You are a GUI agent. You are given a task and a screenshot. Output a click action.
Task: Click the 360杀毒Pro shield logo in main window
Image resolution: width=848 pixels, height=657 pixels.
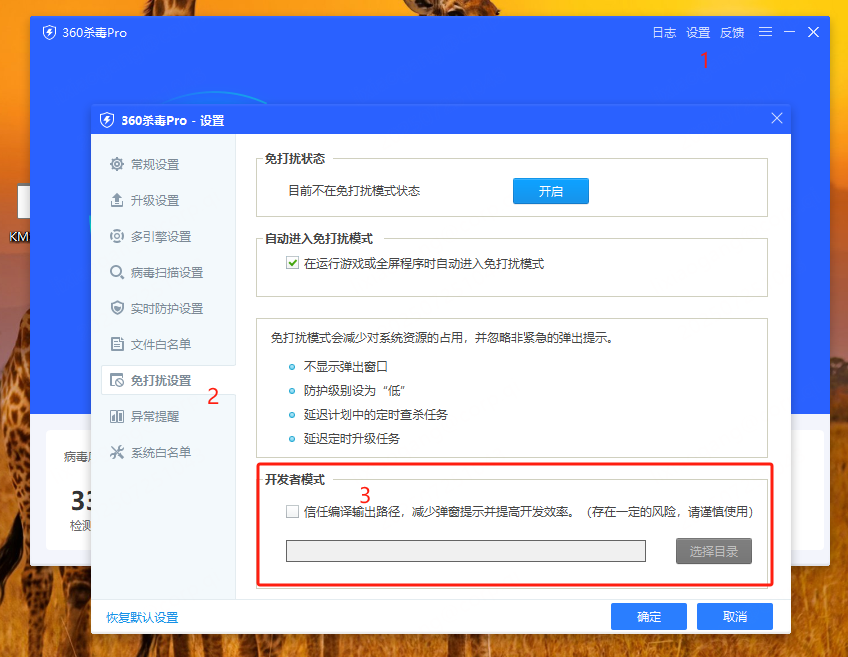click(x=49, y=32)
